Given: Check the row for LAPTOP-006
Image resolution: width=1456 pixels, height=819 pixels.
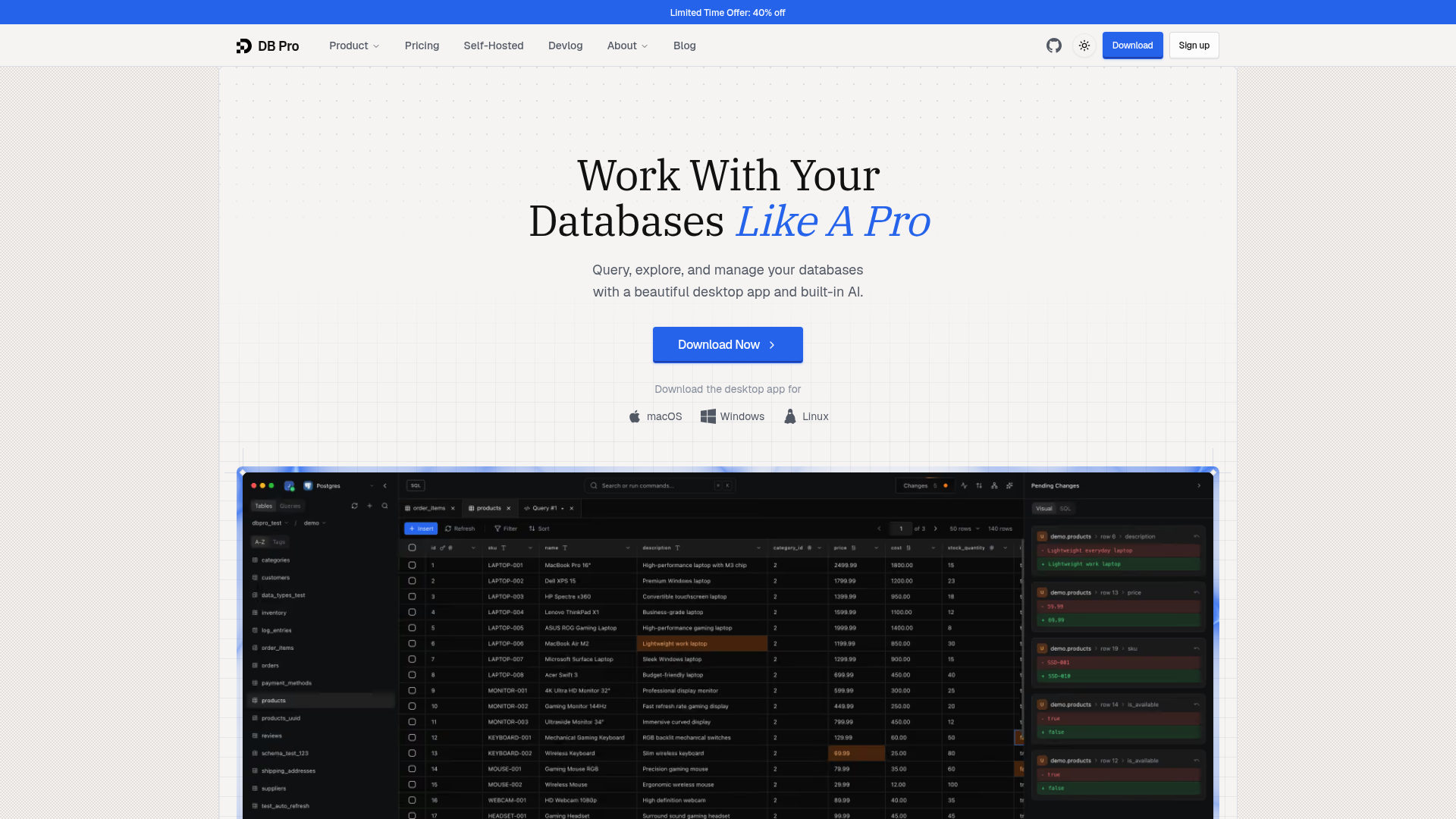Looking at the screenshot, I should click(412, 644).
